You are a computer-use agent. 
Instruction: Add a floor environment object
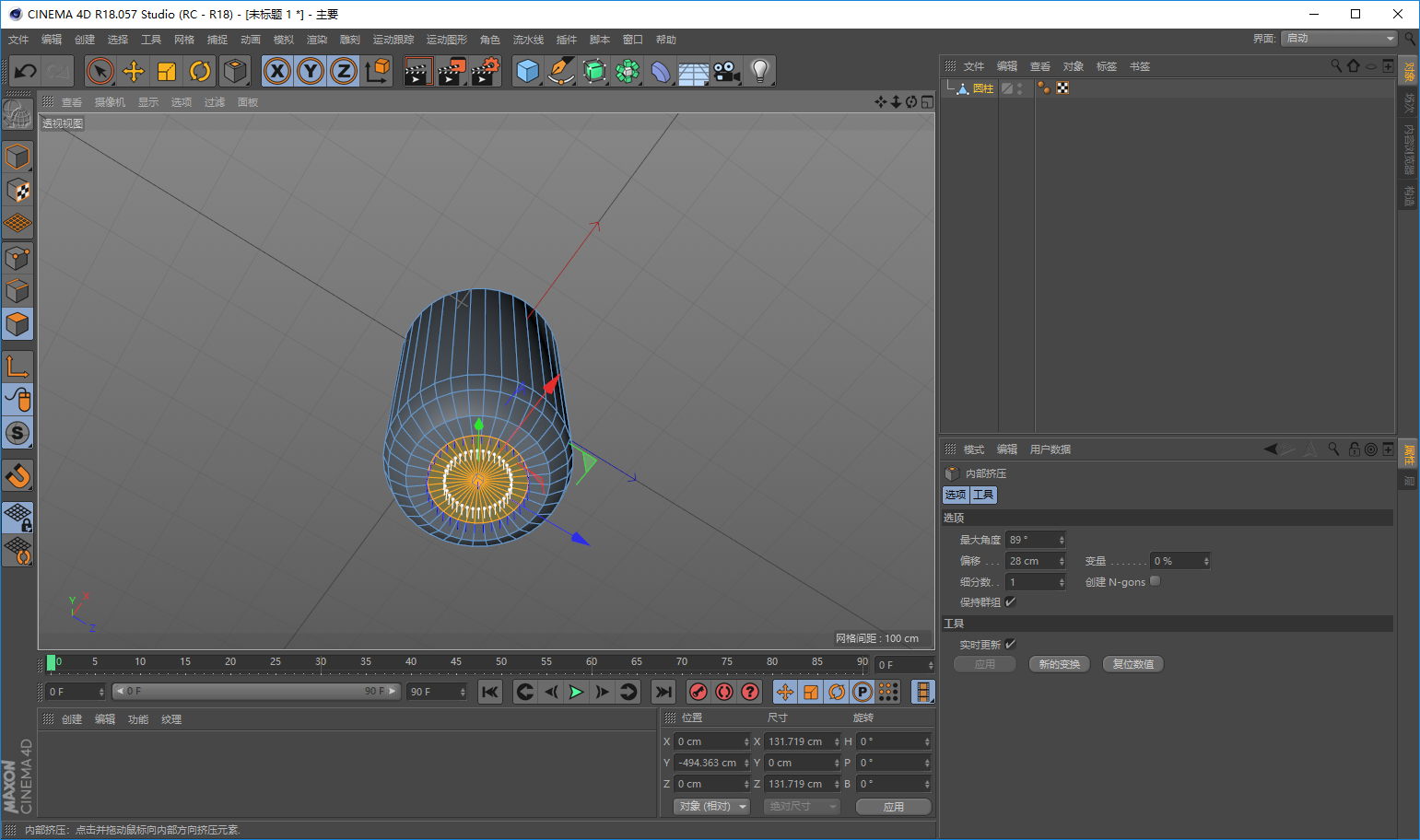coord(693,71)
